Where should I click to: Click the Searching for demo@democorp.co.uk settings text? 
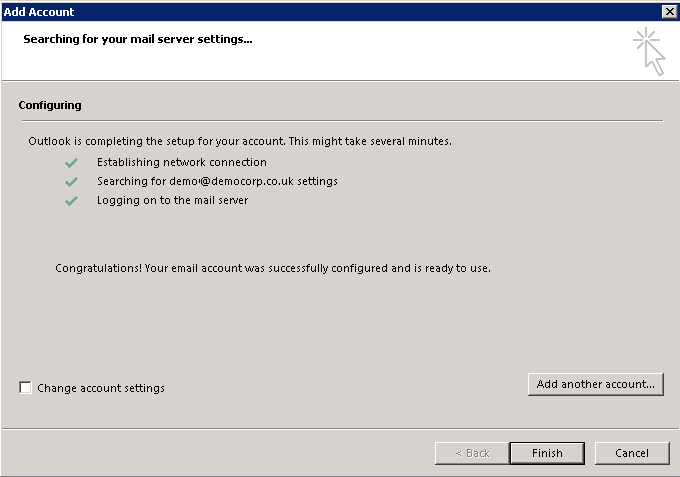coord(217,181)
